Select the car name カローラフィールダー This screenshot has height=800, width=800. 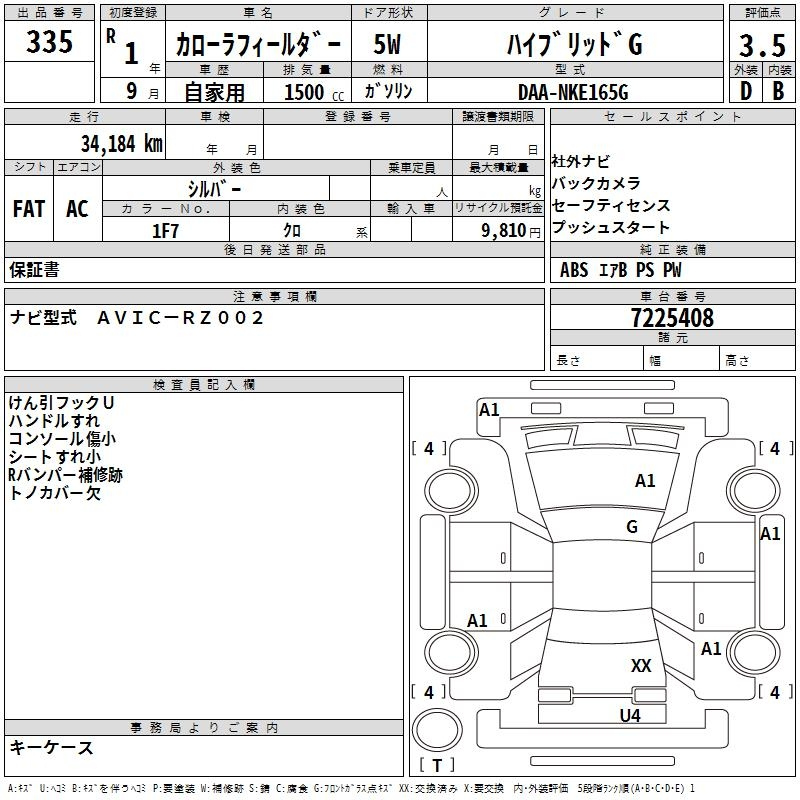[258, 45]
